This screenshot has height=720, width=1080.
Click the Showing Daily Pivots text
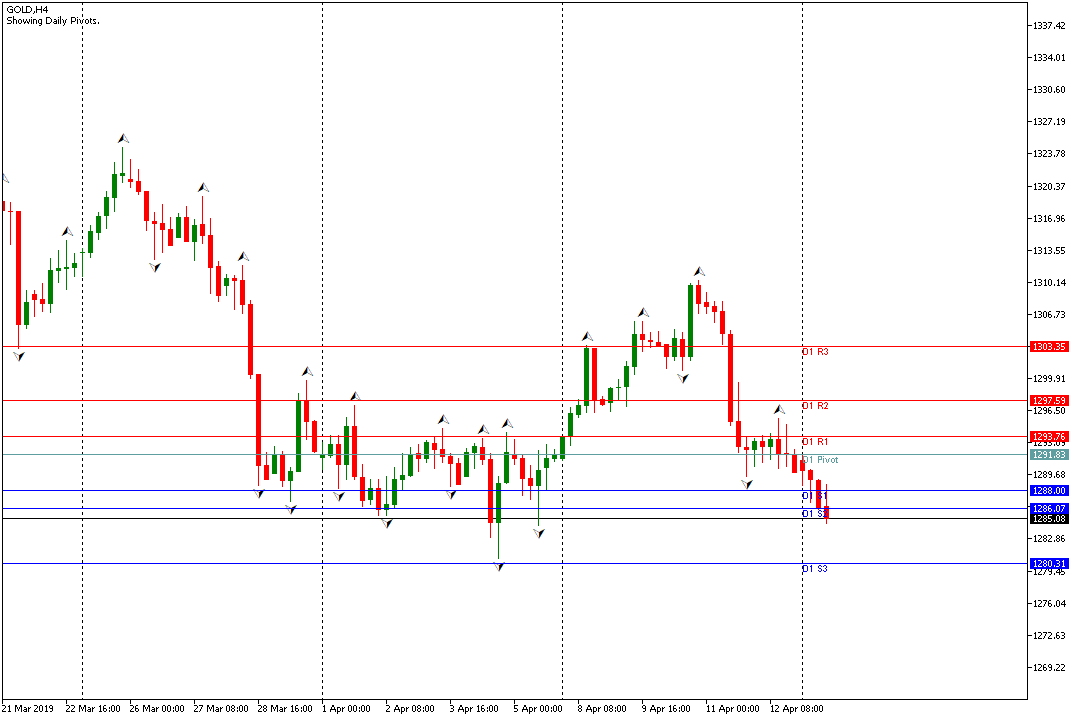52,20
